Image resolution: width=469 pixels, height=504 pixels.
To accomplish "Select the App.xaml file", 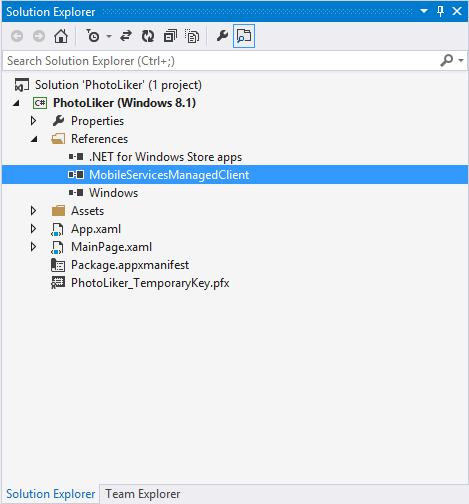I will point(96,229).
